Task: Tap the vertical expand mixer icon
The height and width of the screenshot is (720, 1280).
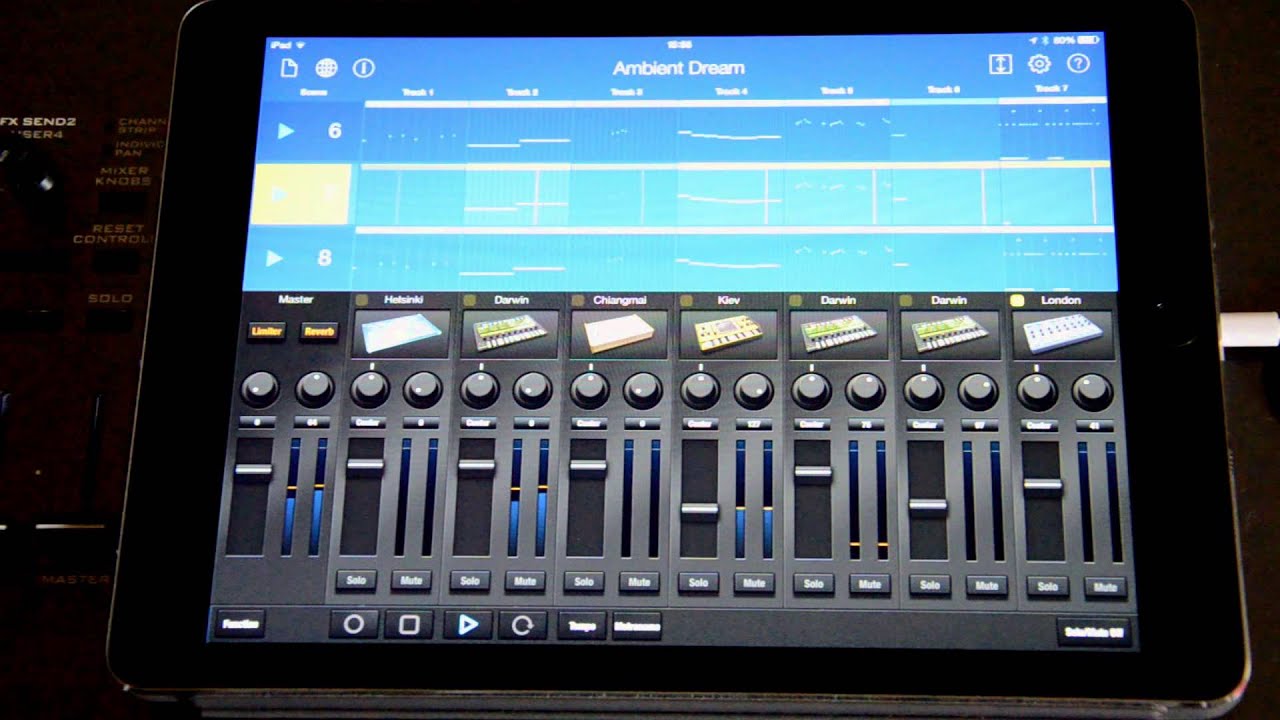Action: (x=1000, y=64)
